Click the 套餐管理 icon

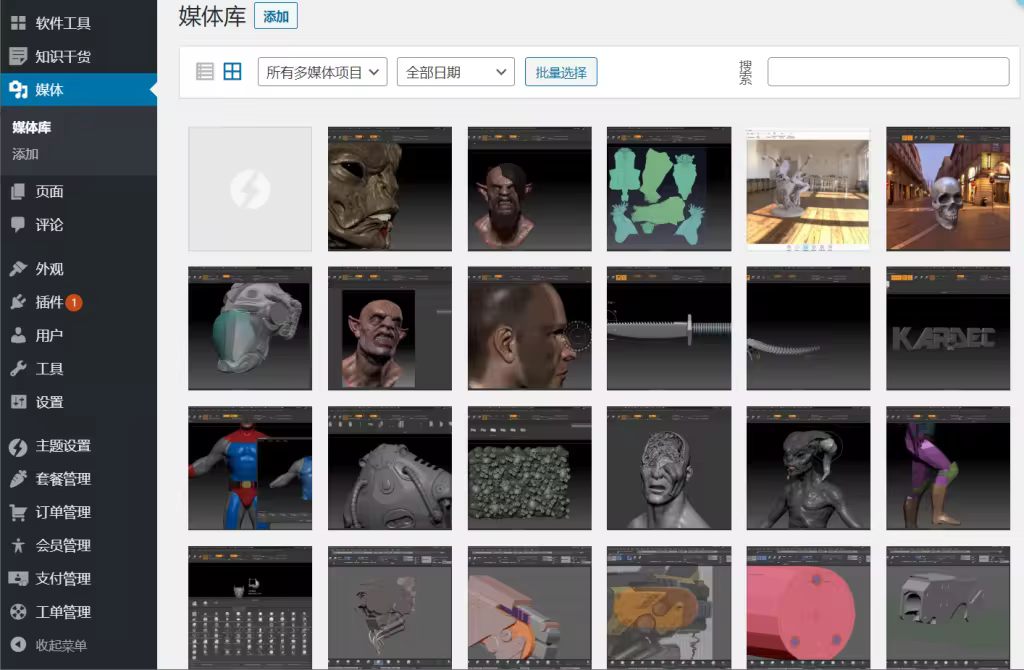18,479
